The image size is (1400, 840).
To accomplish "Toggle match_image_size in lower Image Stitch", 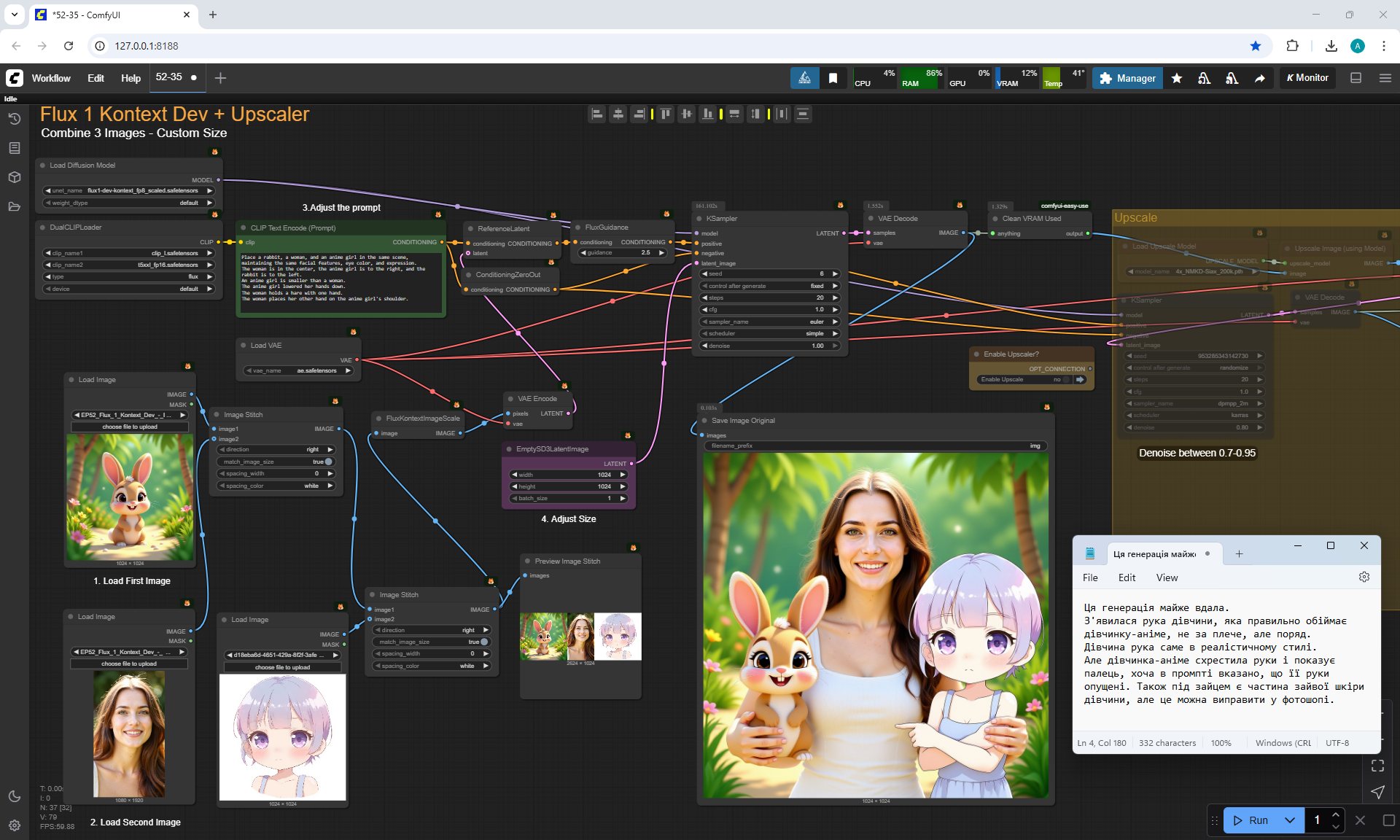I will [484, 642].
